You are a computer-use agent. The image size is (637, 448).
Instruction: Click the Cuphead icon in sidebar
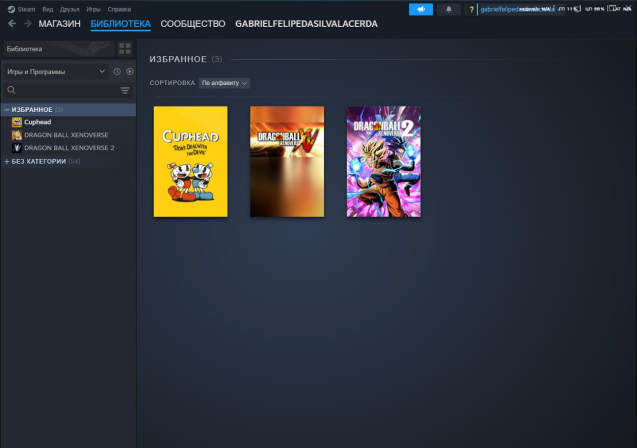(x=17, y=122)
